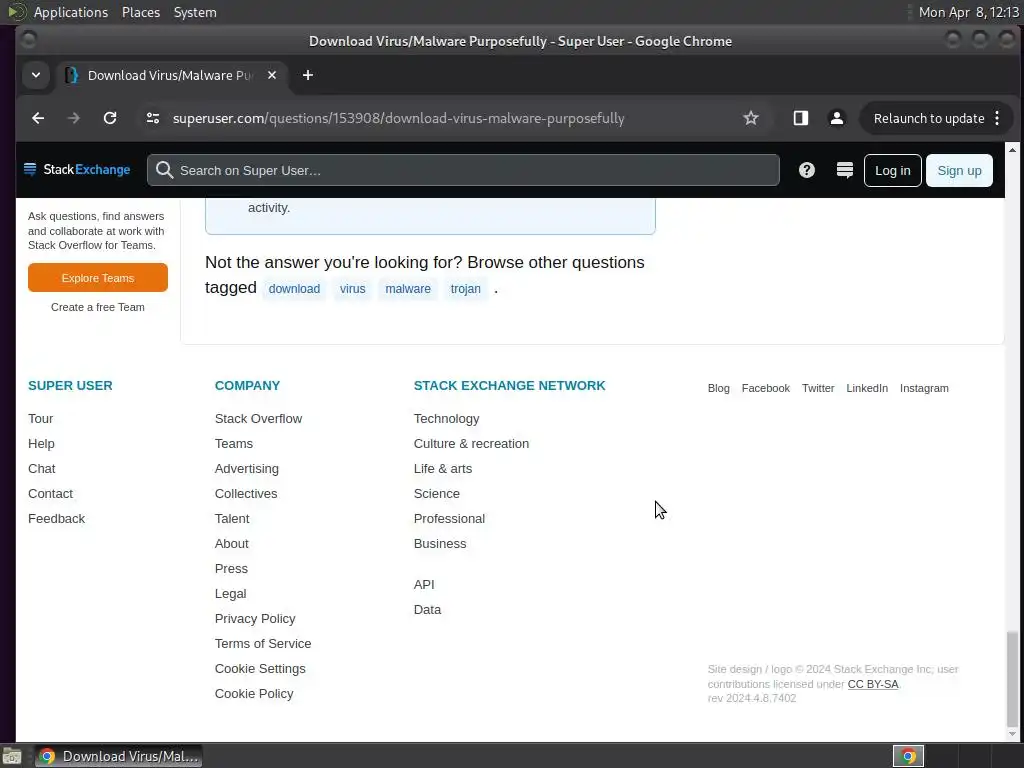This screenshot has height=768, width=1024.
Task: Open the API footer link
Action: [424, 584]
